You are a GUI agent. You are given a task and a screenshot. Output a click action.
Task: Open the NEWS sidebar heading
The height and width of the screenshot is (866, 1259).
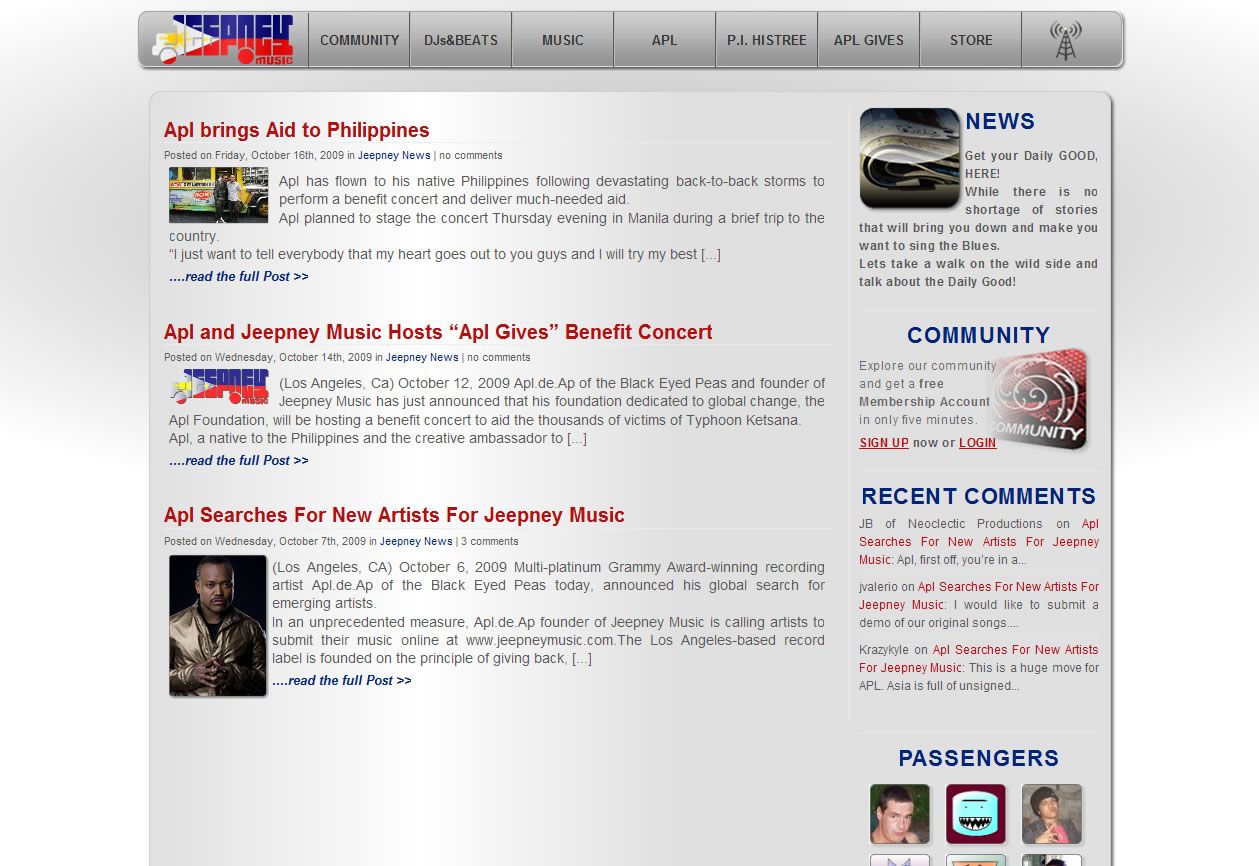[1000, 122]
